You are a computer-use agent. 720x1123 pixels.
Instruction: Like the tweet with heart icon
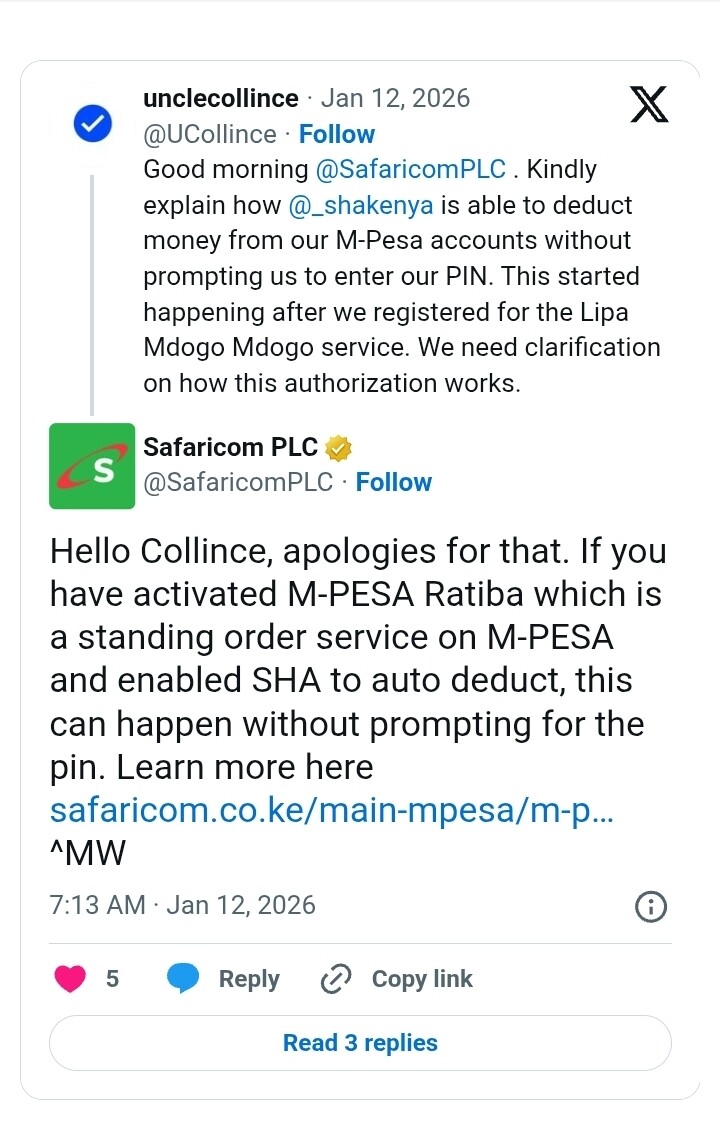pos(70,979)
